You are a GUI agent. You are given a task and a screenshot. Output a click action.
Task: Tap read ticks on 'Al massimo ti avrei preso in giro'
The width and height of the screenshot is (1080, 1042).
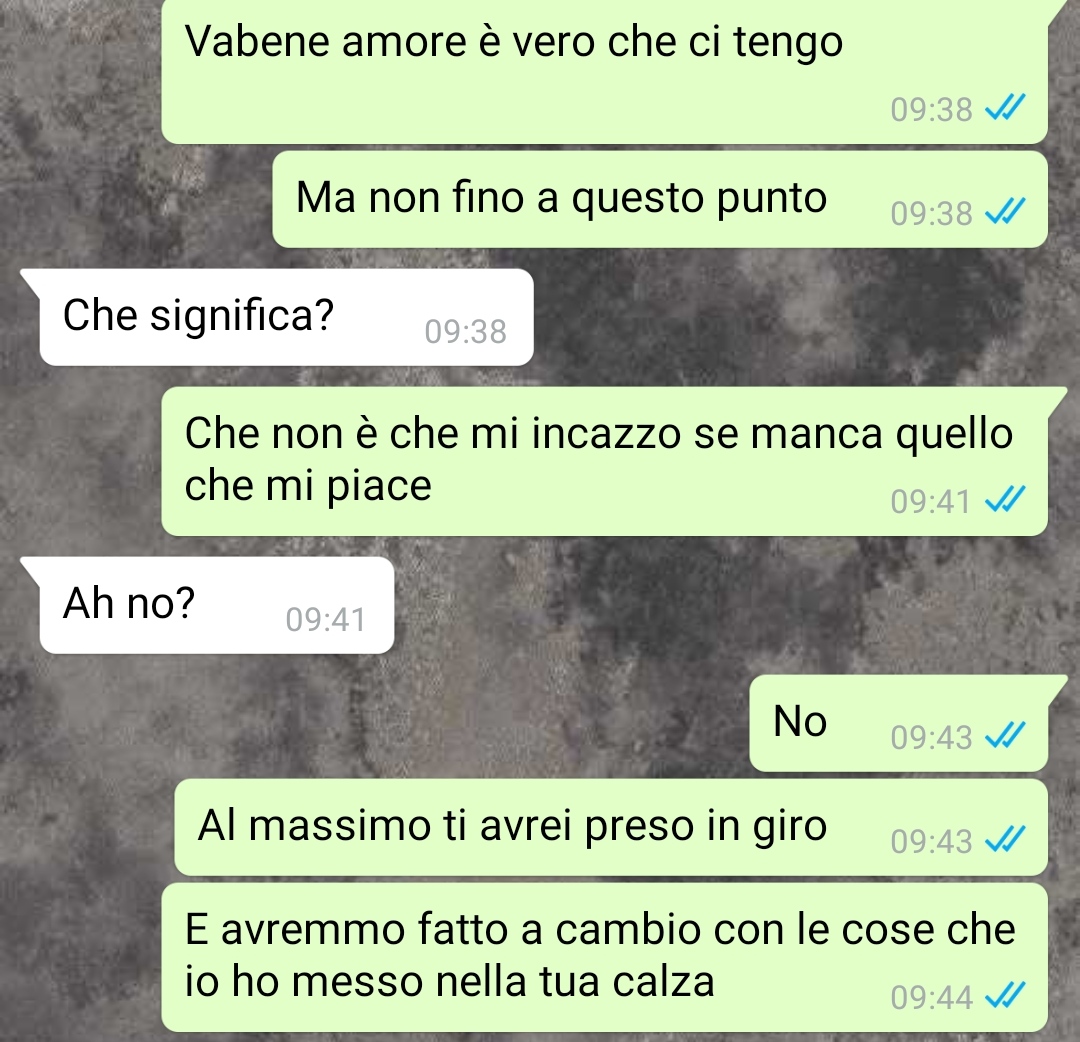(x=1006, y=840)
